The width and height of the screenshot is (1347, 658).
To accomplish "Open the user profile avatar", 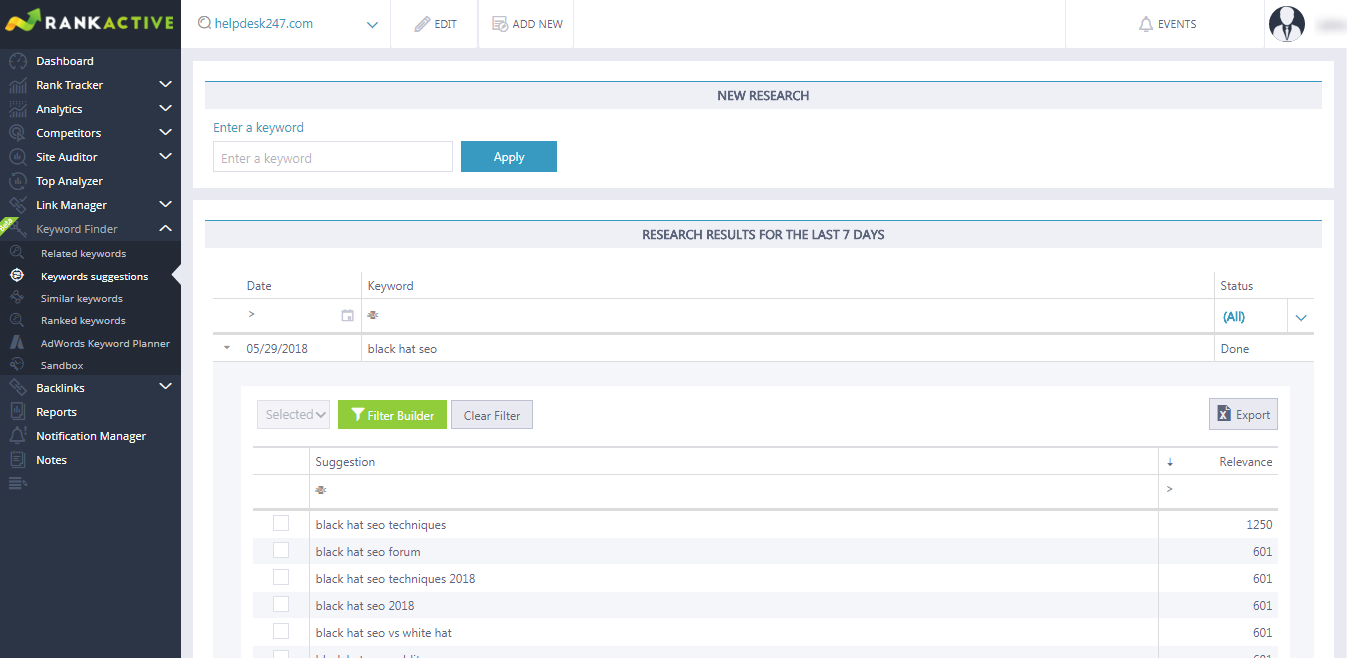I will 1286,24.
